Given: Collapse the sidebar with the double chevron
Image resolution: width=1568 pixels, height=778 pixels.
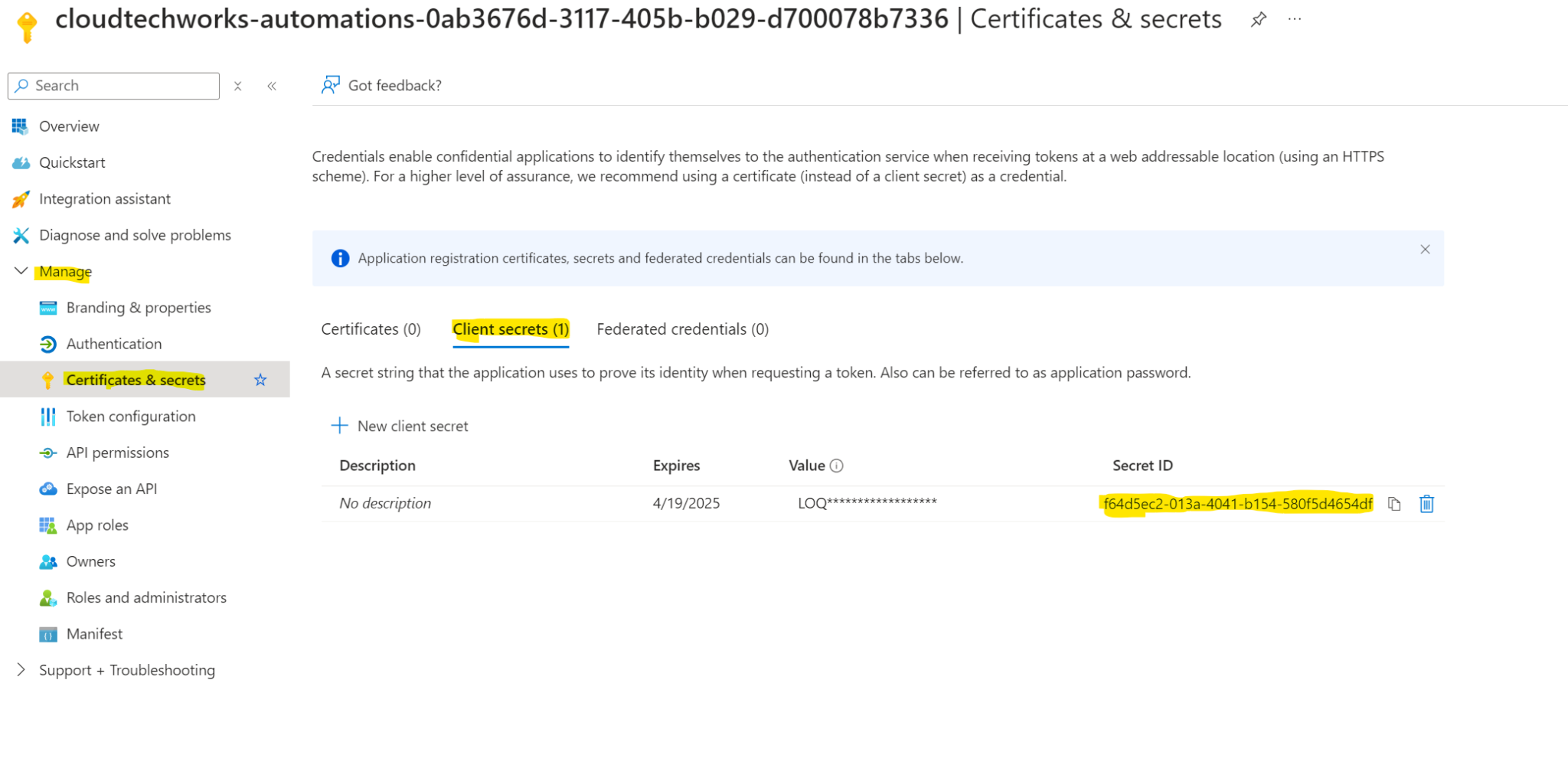Looking at the screenshot, I should [272, 86].
